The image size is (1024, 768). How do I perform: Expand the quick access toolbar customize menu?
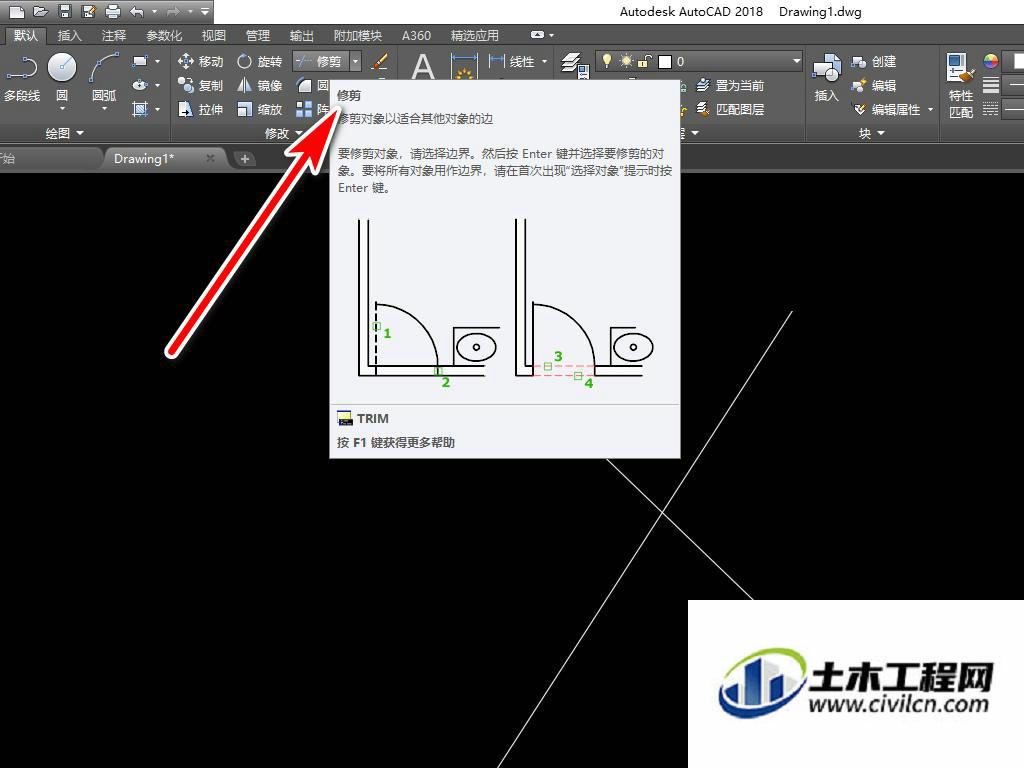[205, 11]
